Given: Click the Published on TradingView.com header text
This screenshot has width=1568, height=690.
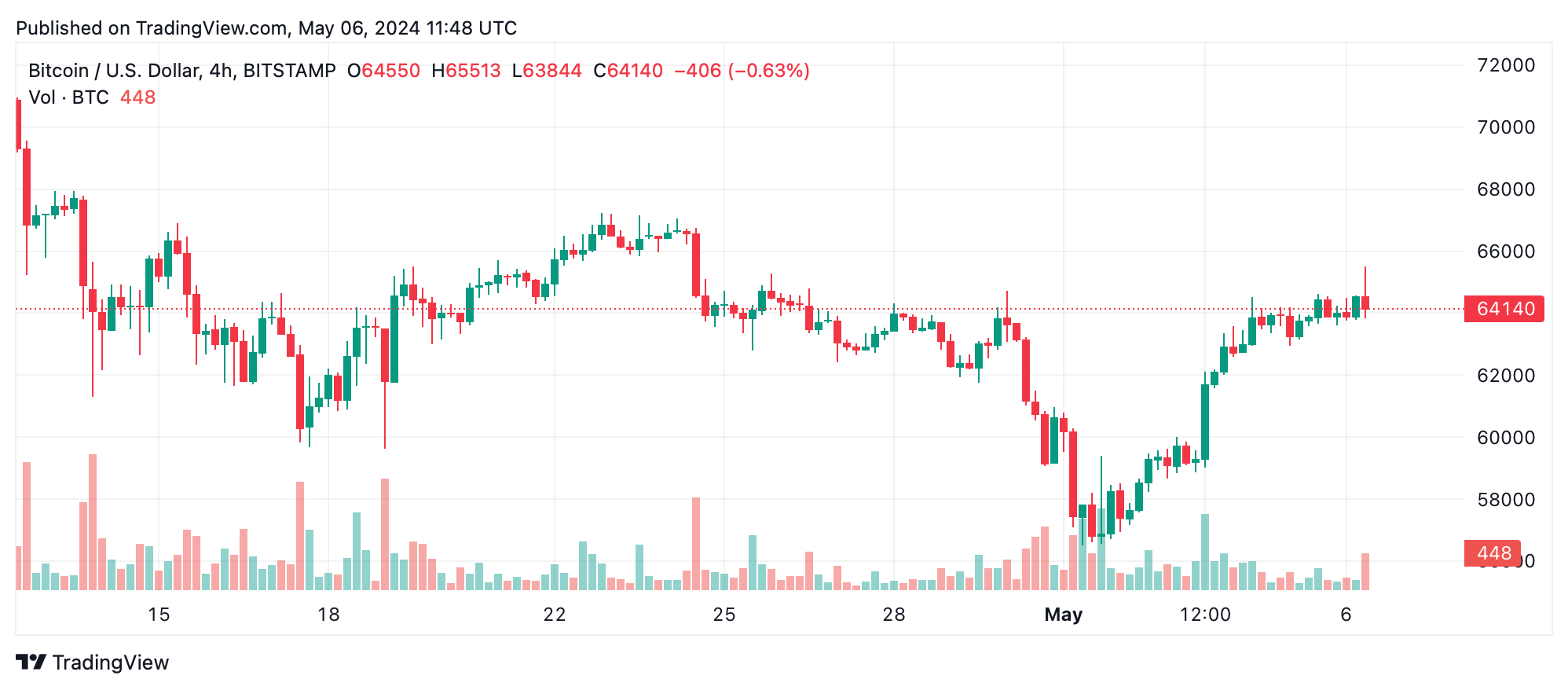Looking at the screenshot, I should coord(266,28).
